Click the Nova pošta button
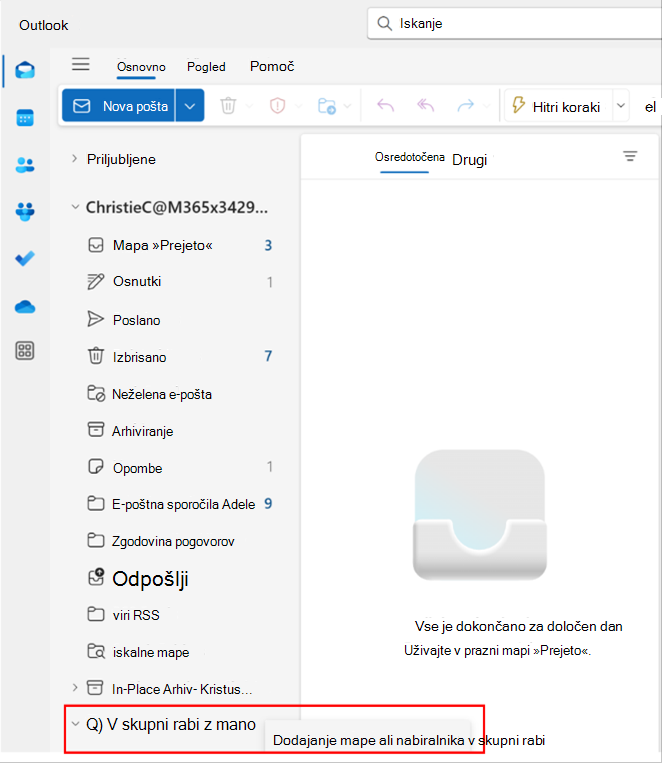 point(119,105)
